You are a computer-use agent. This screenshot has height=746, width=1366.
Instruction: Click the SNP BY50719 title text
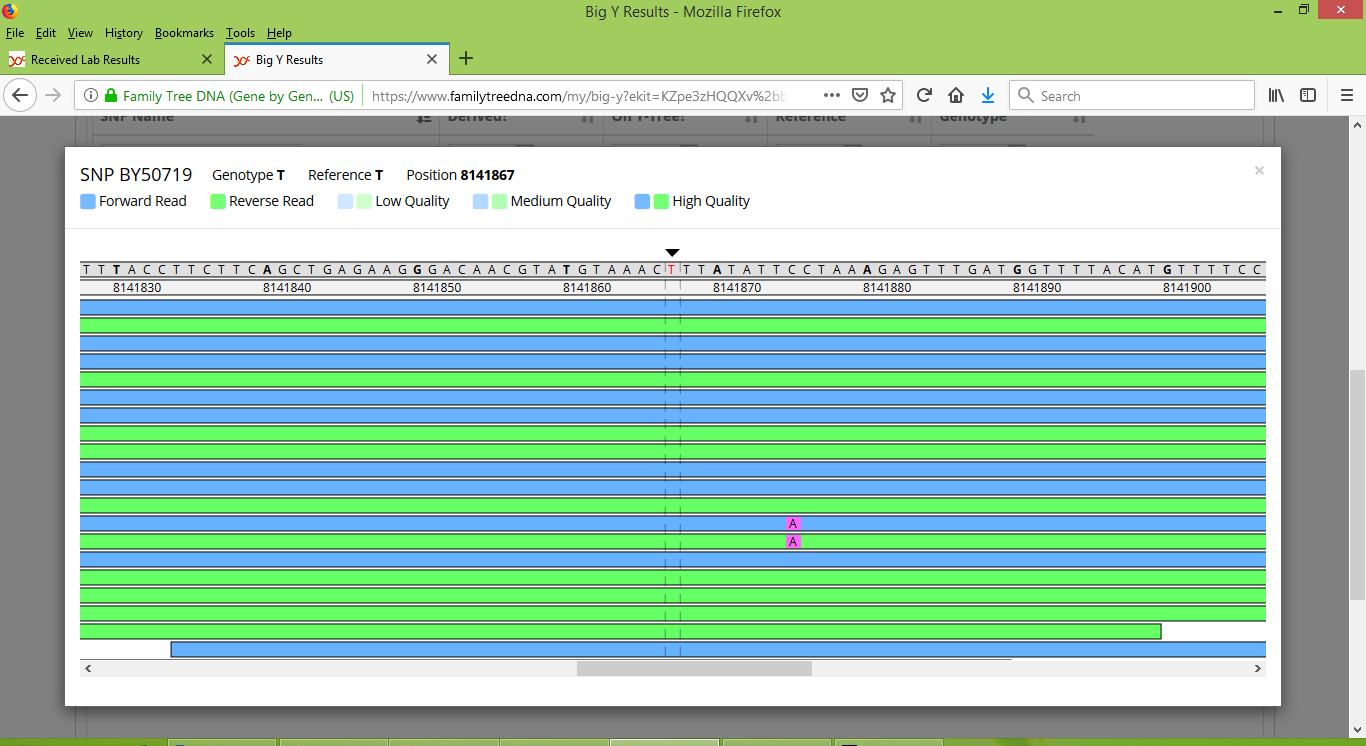pos(136,175)
